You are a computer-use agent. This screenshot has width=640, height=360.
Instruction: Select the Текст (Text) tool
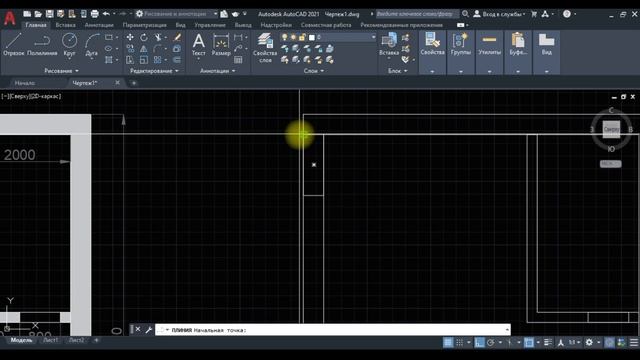pos(199,44)
